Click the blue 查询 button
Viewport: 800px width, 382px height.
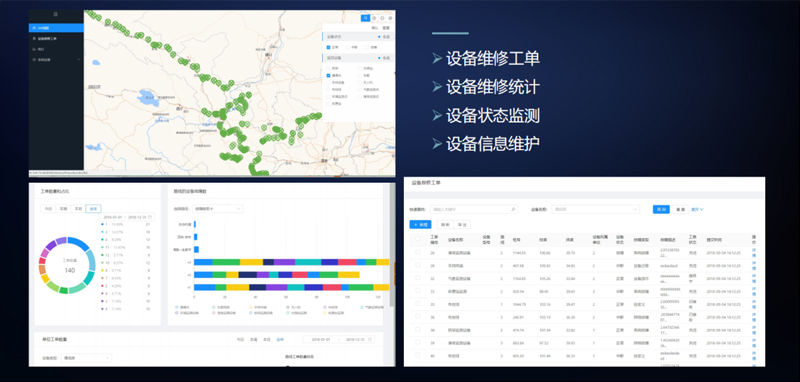(x=661, y=209)
